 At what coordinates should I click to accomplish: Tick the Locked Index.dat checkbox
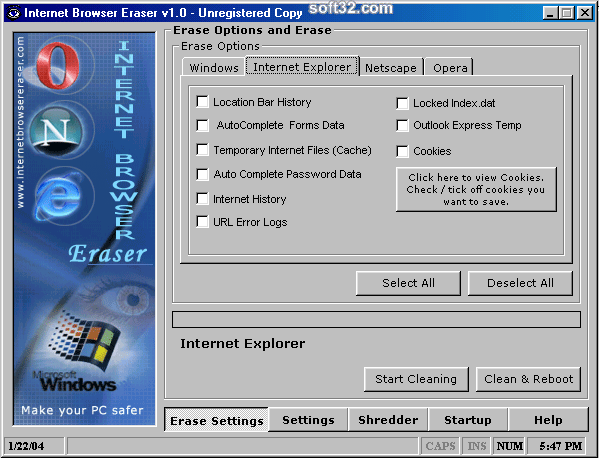click(402, 103)
